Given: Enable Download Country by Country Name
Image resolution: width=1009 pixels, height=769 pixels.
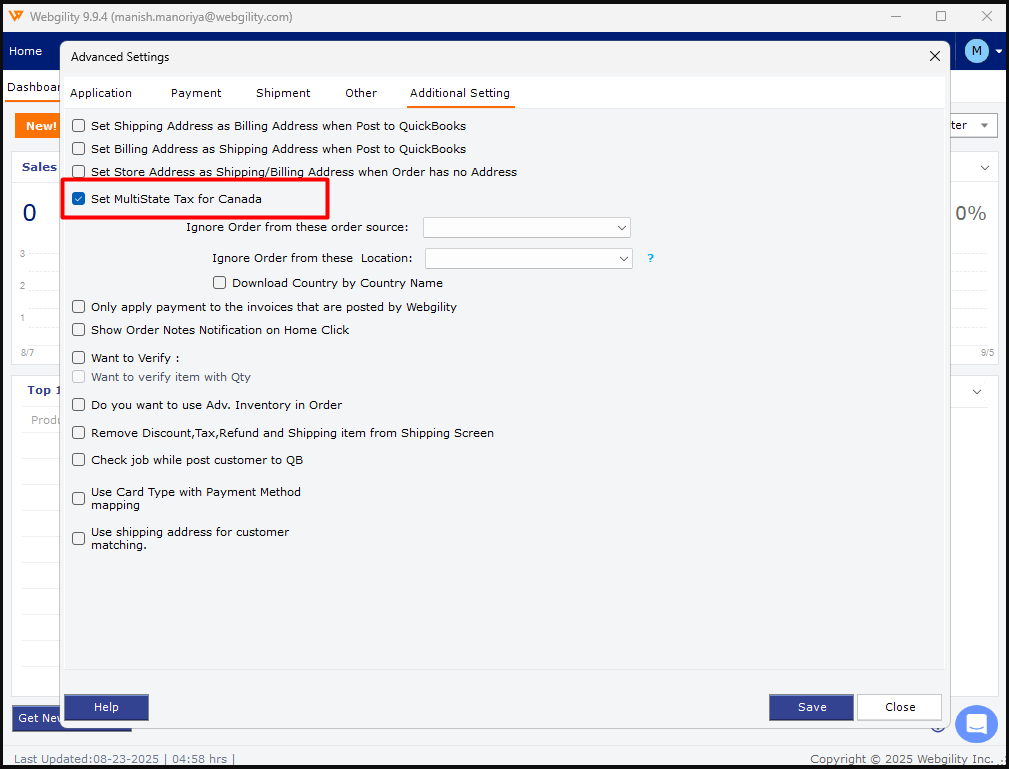Looking at the screenshot, I should click(220, 283).
